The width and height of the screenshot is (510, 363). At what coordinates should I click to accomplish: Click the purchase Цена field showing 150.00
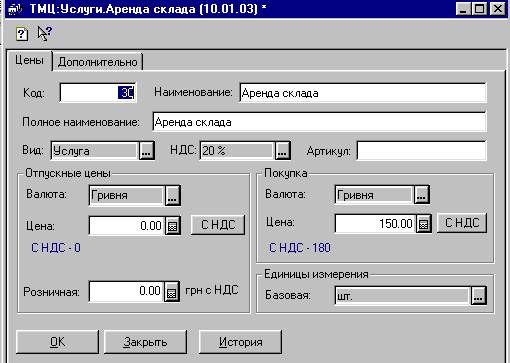(x=375, y=224)
